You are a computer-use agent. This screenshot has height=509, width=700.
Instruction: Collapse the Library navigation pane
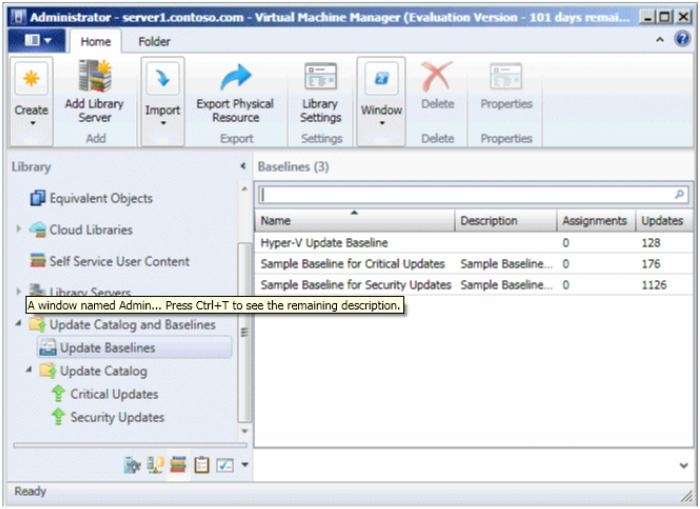[243, 166]
